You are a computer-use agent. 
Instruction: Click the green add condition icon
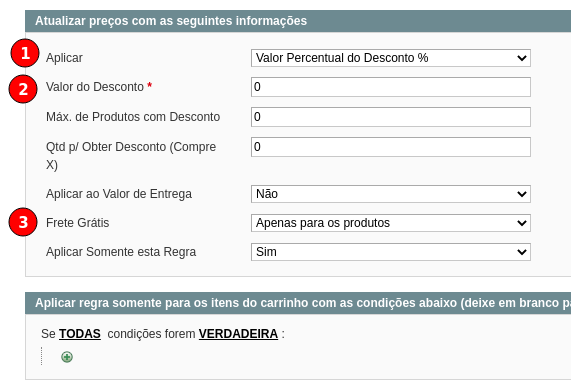click(67, 357)
